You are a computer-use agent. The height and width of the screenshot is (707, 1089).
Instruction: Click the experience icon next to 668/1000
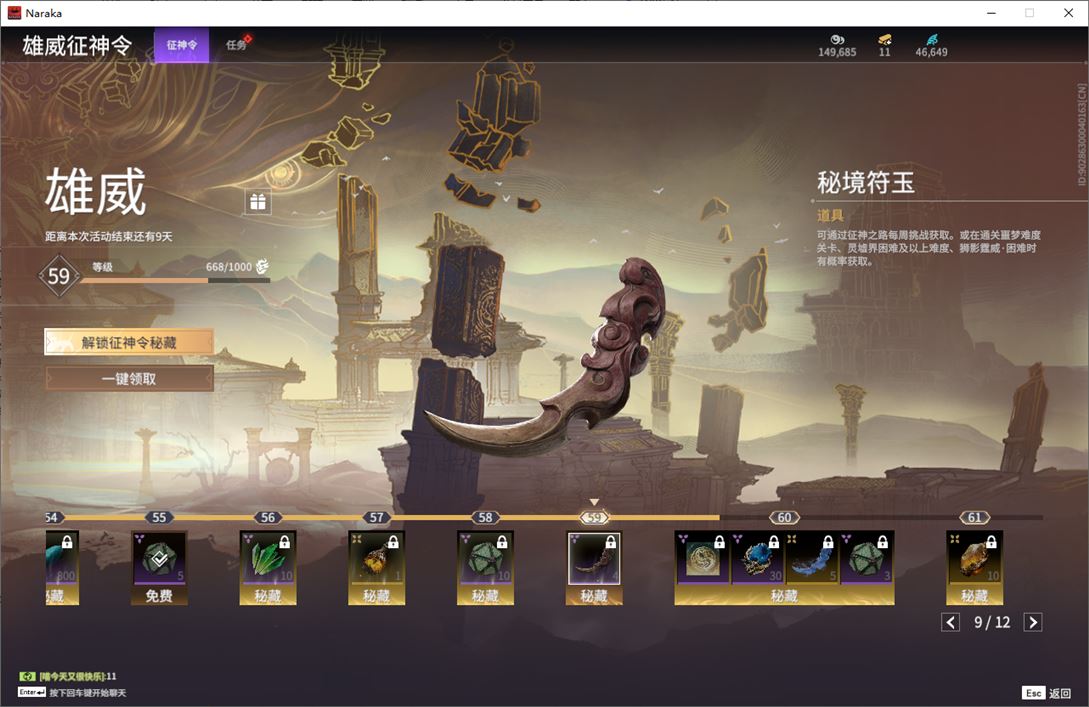pos(262,267)
